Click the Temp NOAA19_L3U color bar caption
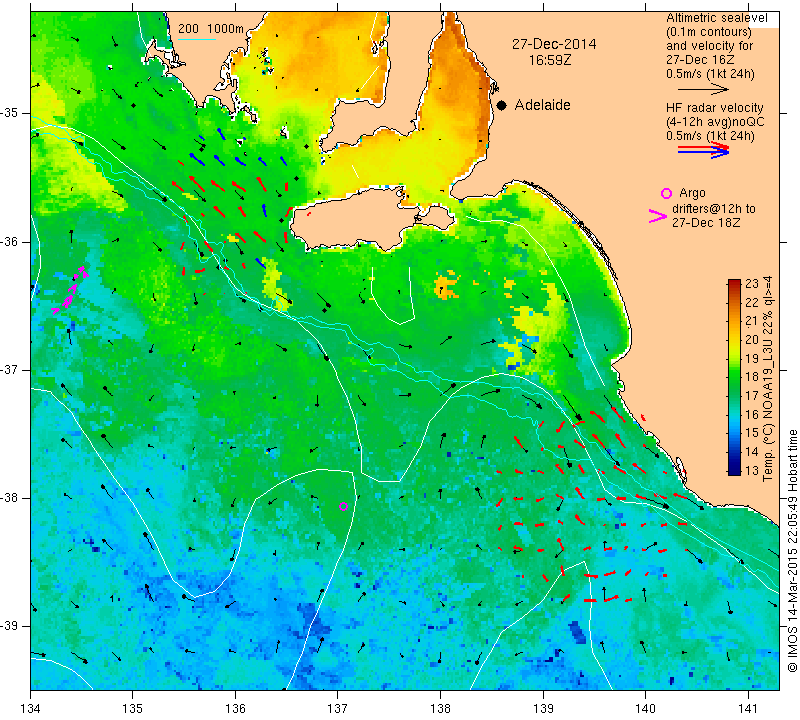 768,378
